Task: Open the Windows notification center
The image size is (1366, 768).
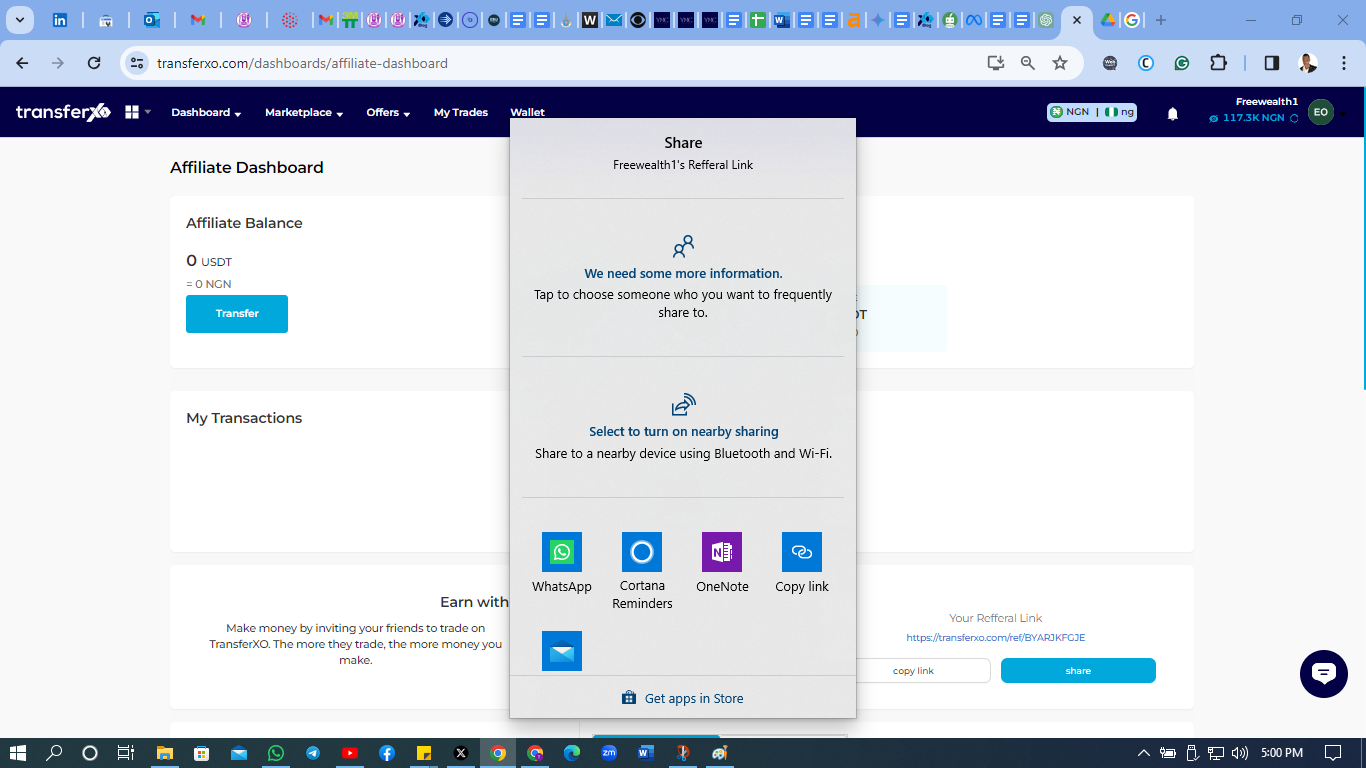Action: point(1332,753)
